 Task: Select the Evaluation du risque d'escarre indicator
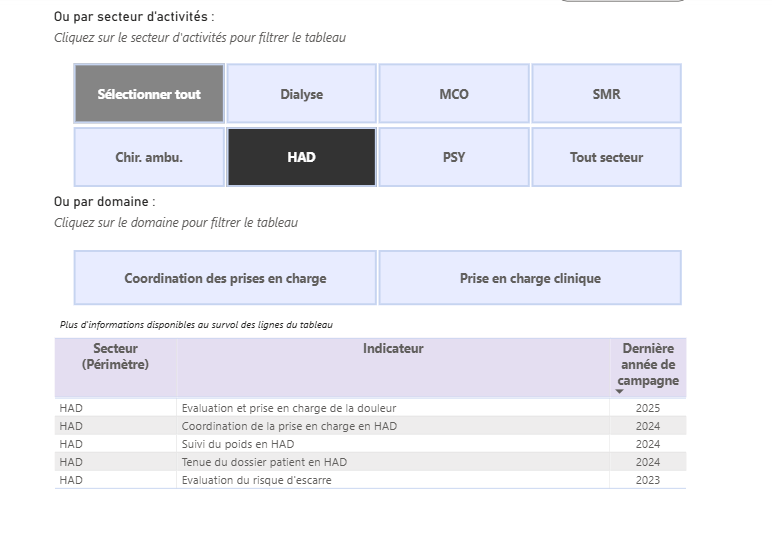click(x=256, y=480)
